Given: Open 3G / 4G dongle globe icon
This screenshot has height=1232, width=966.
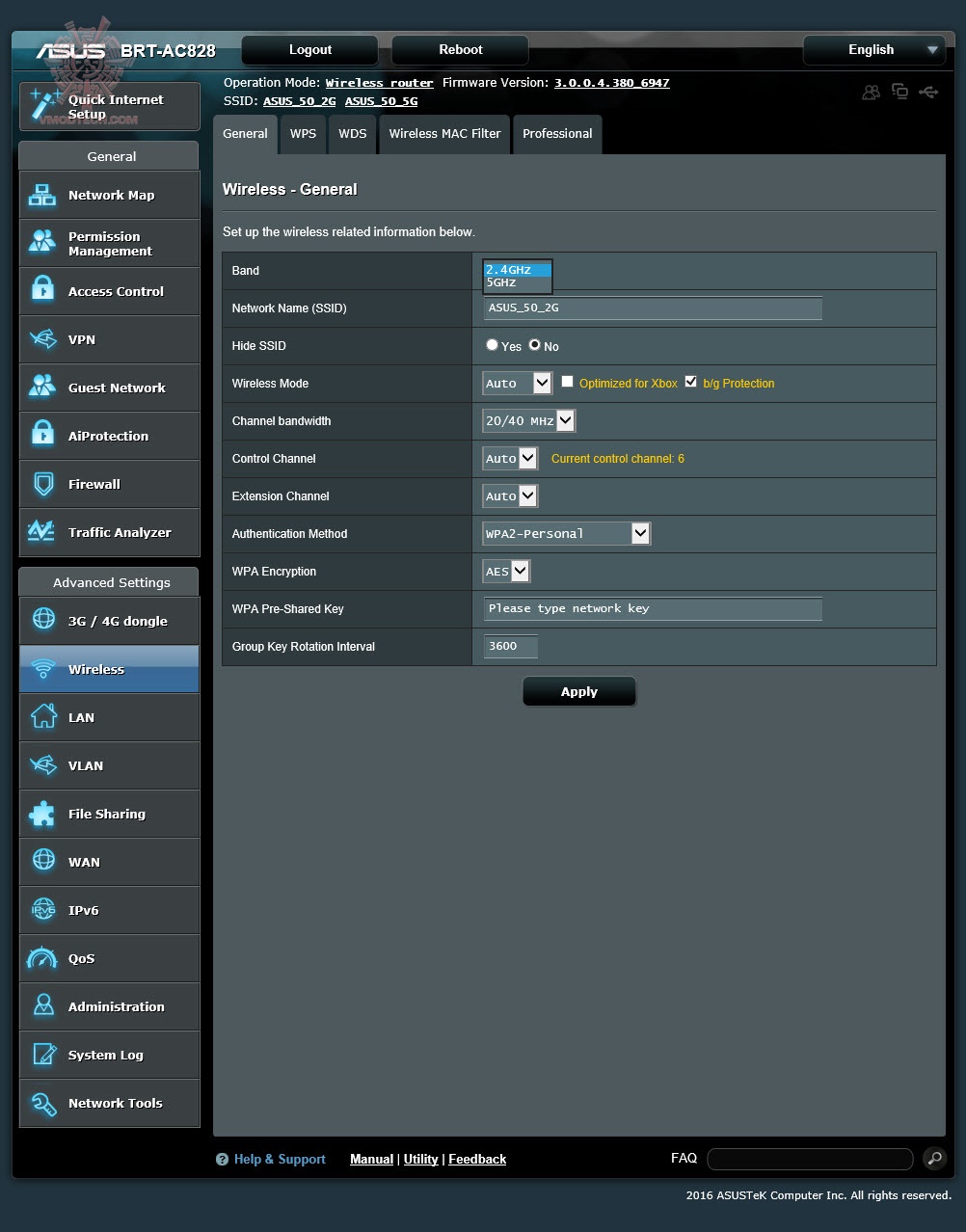Looking at the screenshot, I should 43,620.
